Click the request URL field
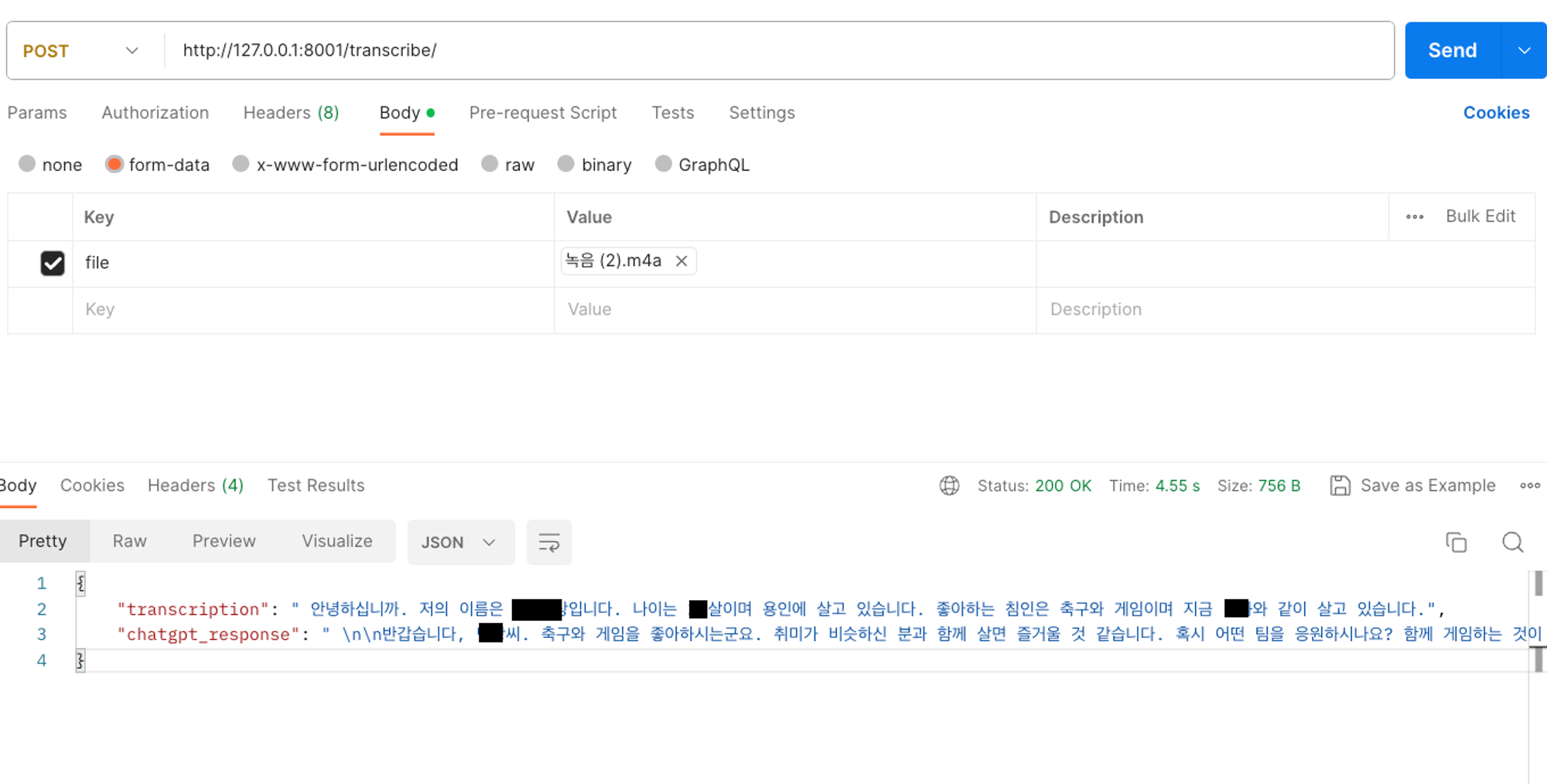Viewport: 1547px width, 784px height. 780,51
